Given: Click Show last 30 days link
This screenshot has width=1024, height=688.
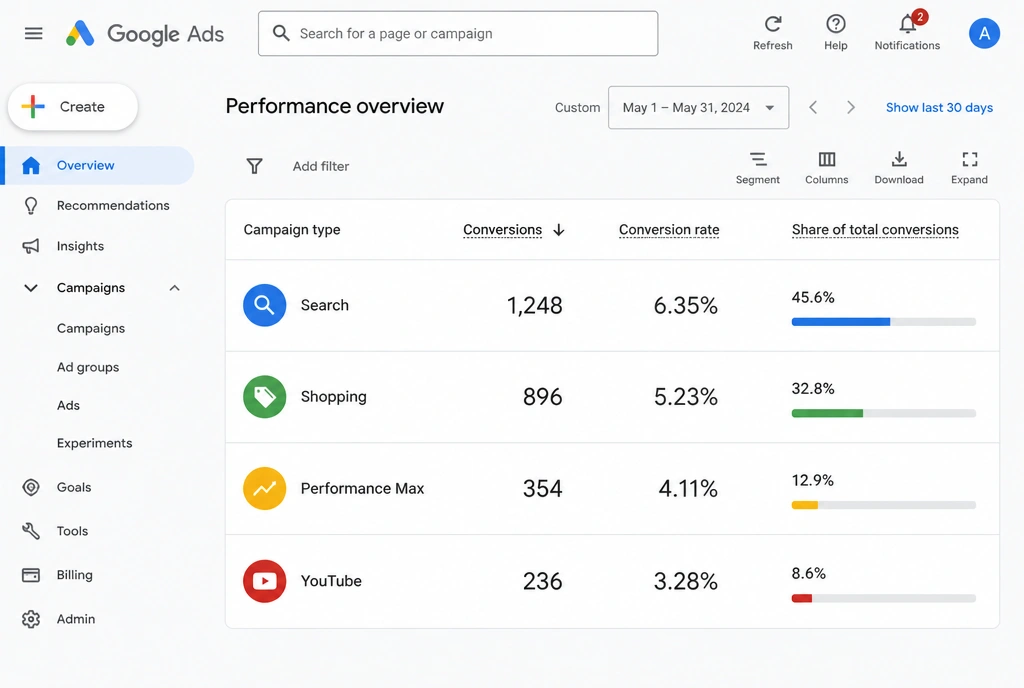Looking at the screenshot, I should pyautogui.click(x=939, y=108).
